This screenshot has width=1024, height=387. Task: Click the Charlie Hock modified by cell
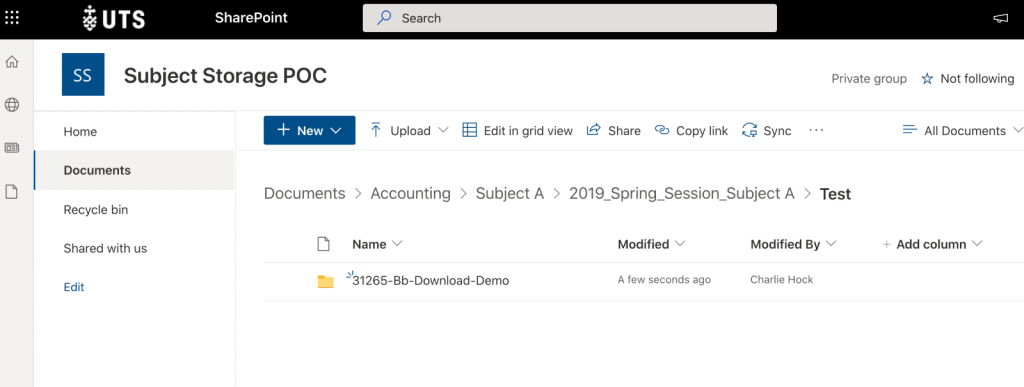pyautogui.click(x=782, y=280)
